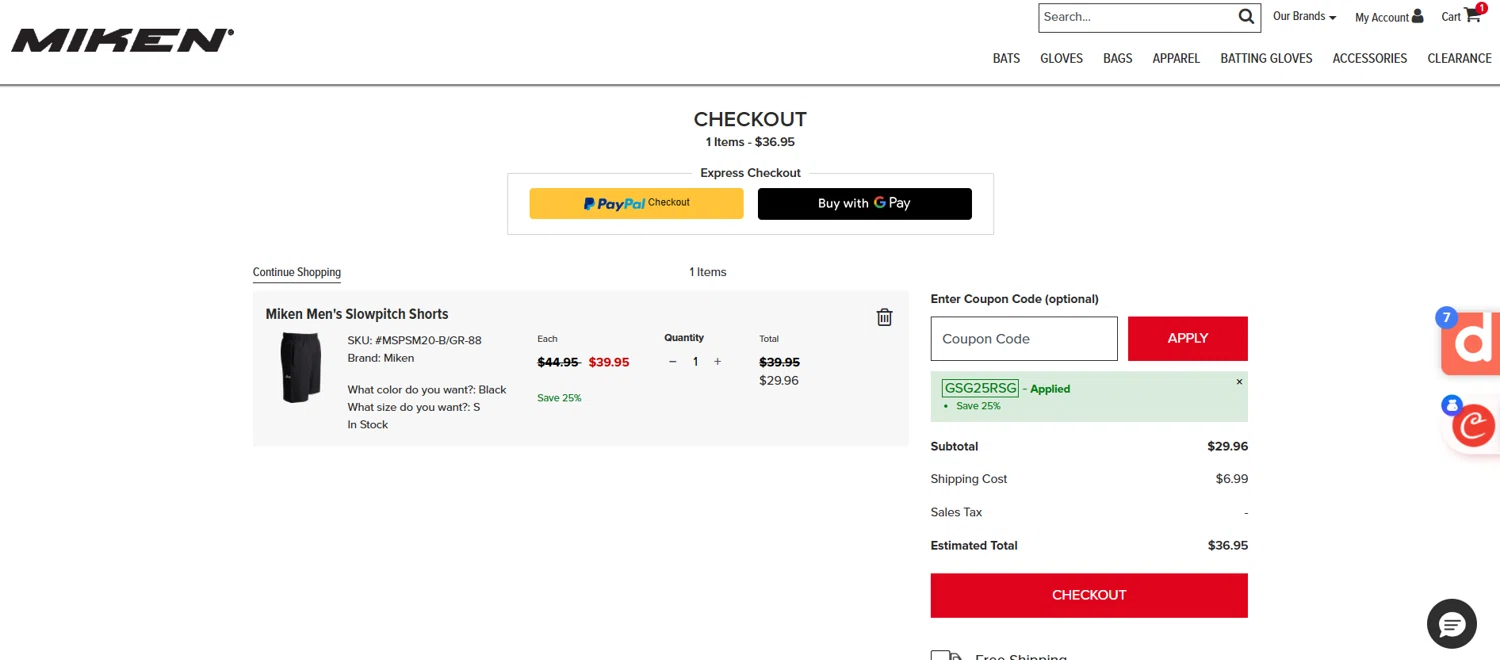Click the discounted item total $29.96
The width and height of the screenshot is (1500, 660).
[779, 380]
